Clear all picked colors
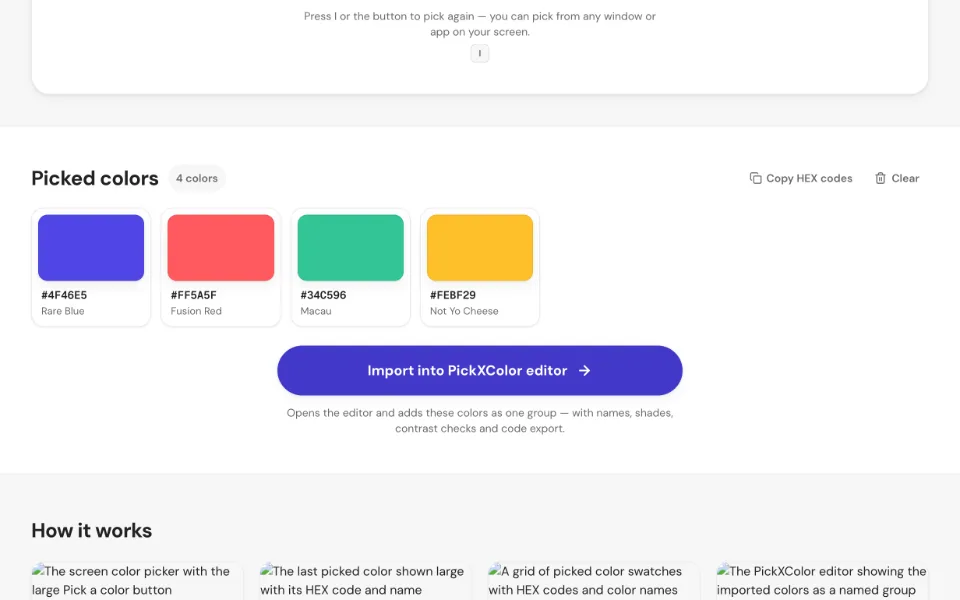This screenshot has width=960, height=600. click(897, 178)
